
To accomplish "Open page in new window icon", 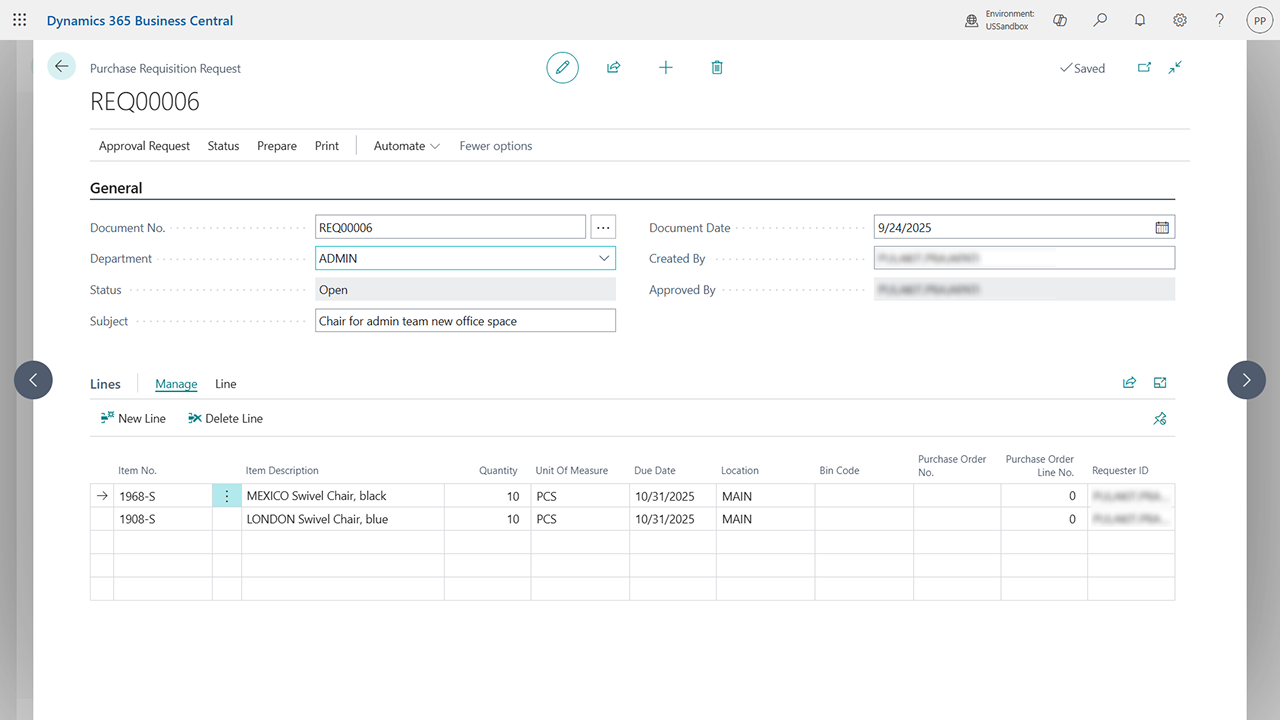I will (x=1144, y=67).
